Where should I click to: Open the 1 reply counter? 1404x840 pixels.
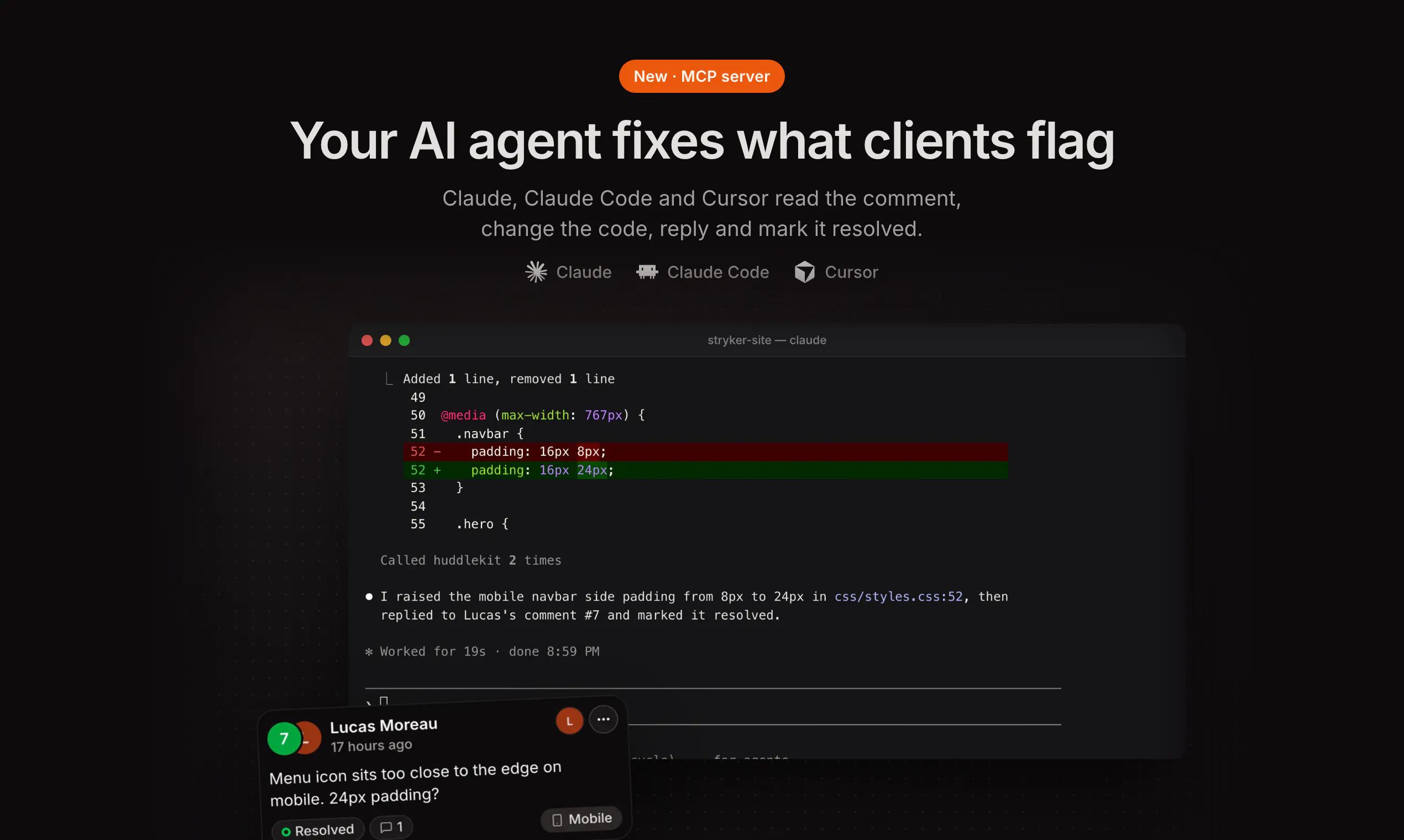[391, 827]
